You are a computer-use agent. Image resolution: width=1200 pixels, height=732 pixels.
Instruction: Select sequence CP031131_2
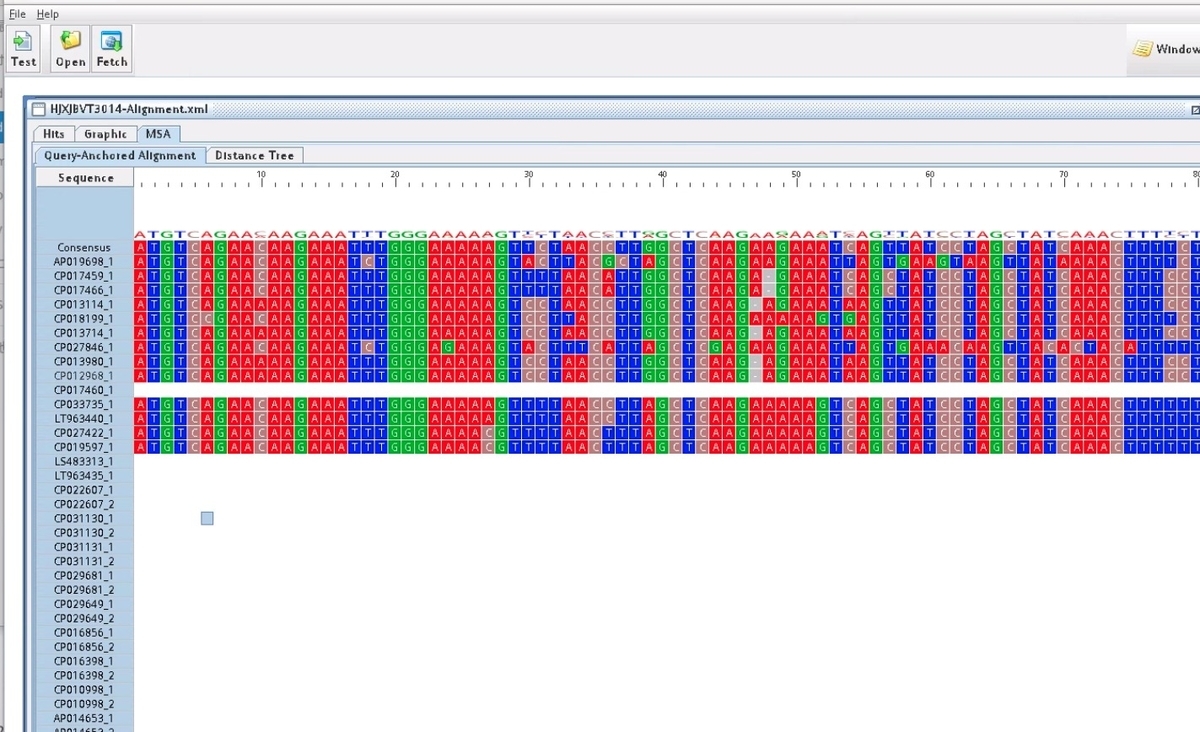84,561
